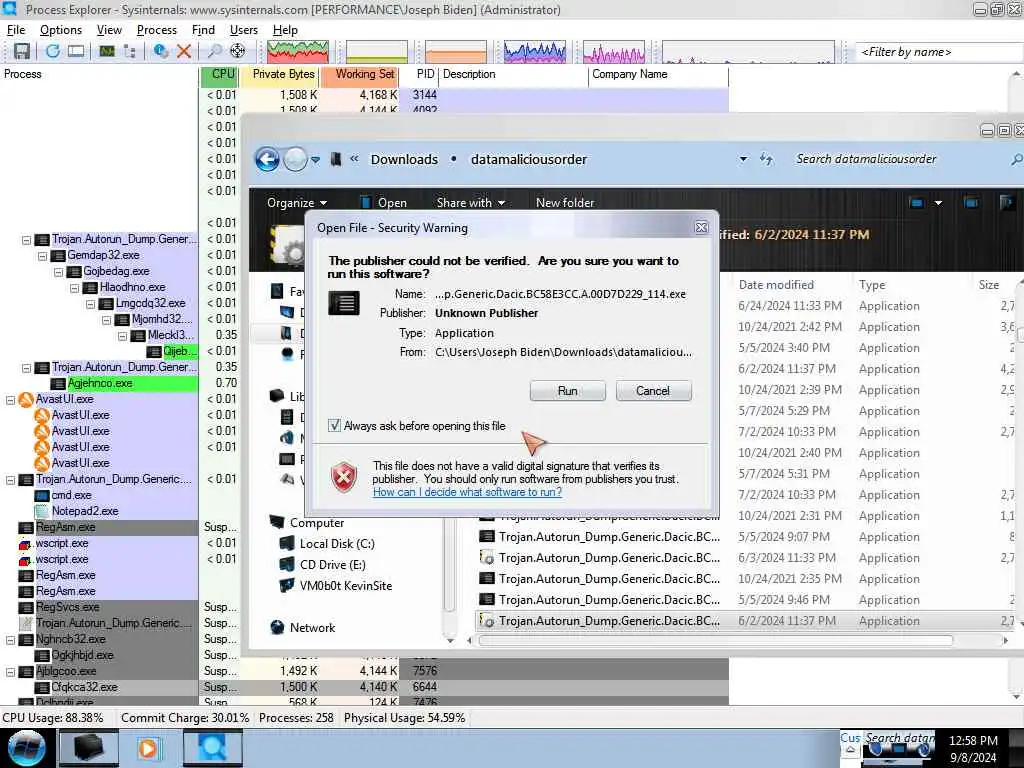Click the black folder taskbar button

tap(89, 748)
